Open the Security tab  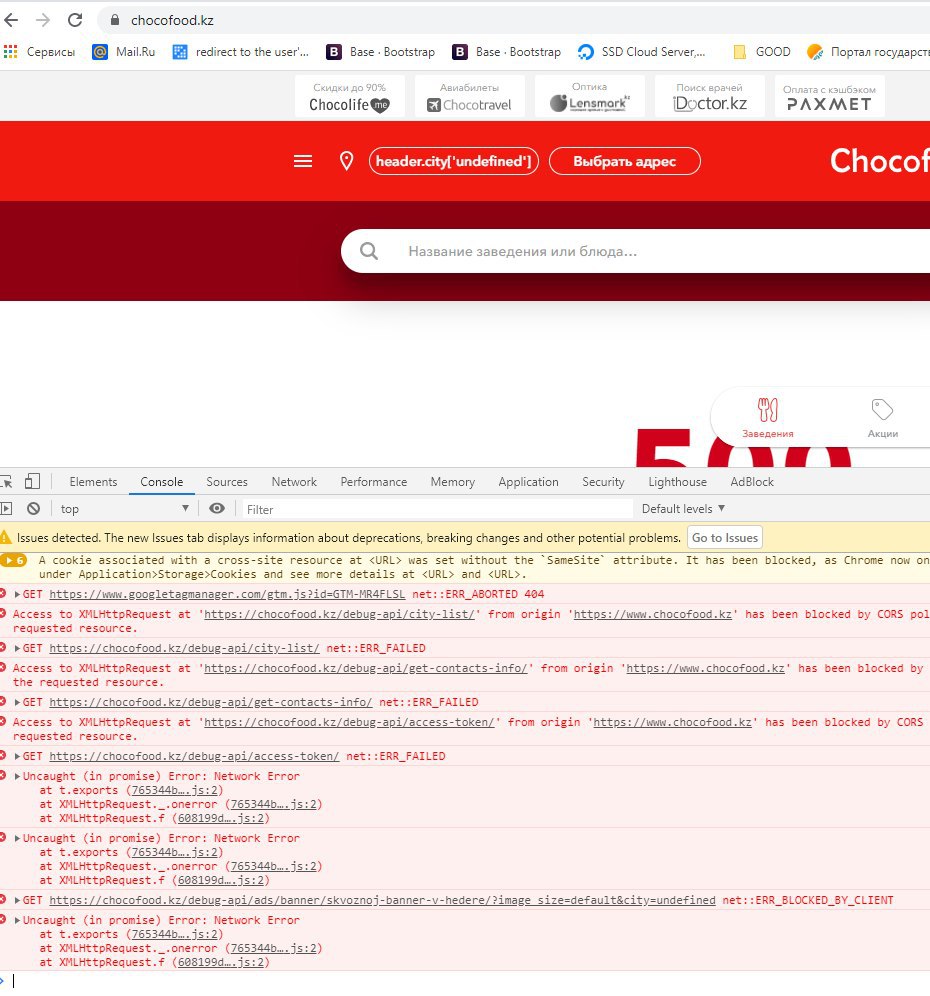(x=603, y=482)
